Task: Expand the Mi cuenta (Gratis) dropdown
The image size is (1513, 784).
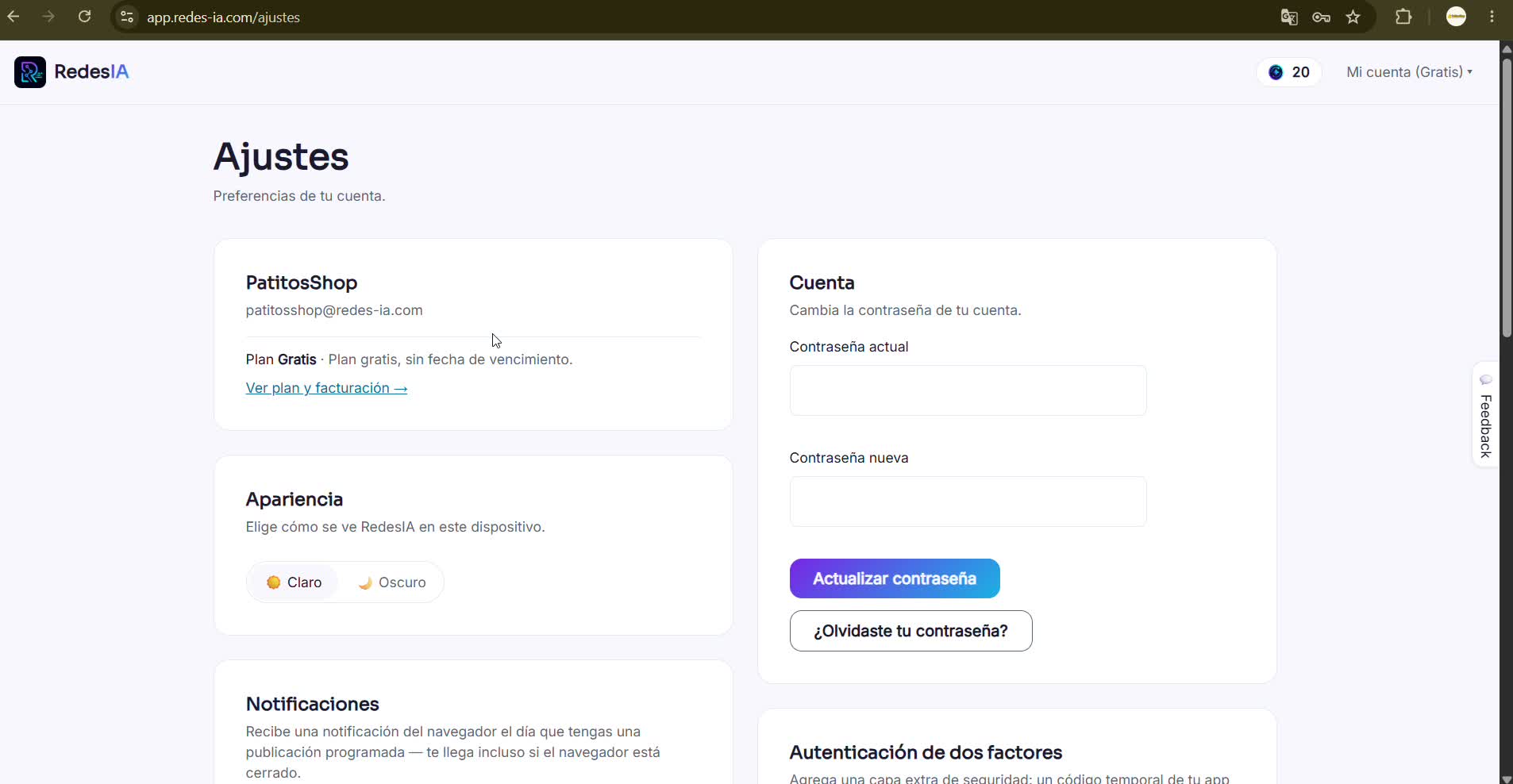Action: 1409,72
